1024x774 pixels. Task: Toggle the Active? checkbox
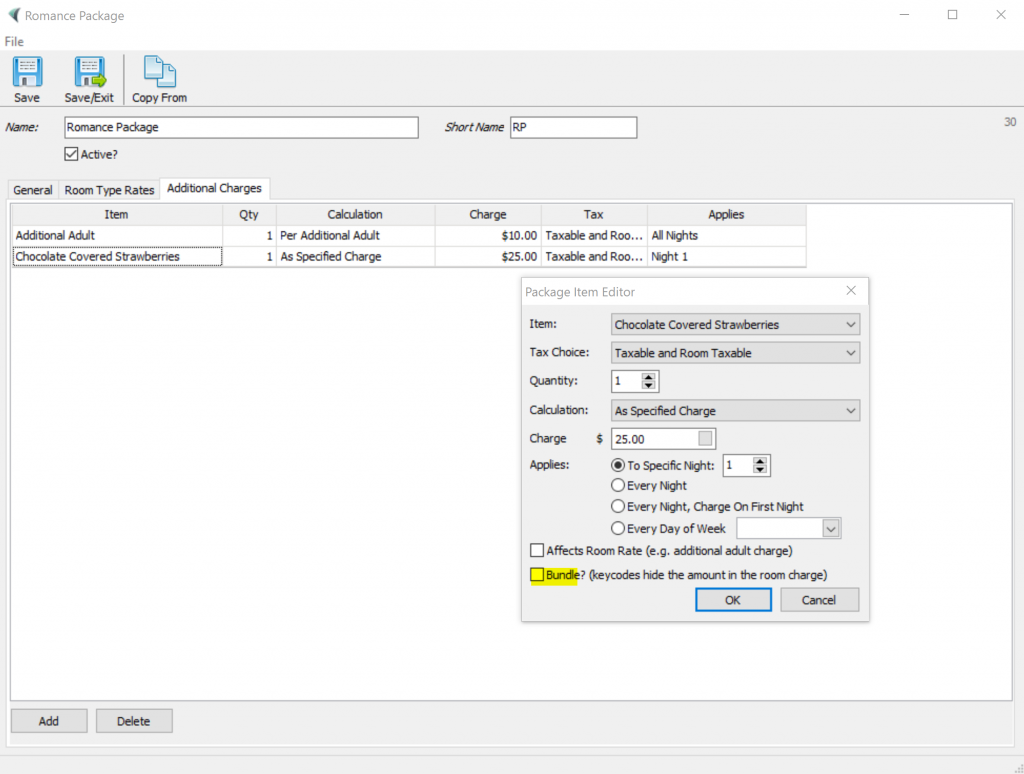click(x=71, y=154)
